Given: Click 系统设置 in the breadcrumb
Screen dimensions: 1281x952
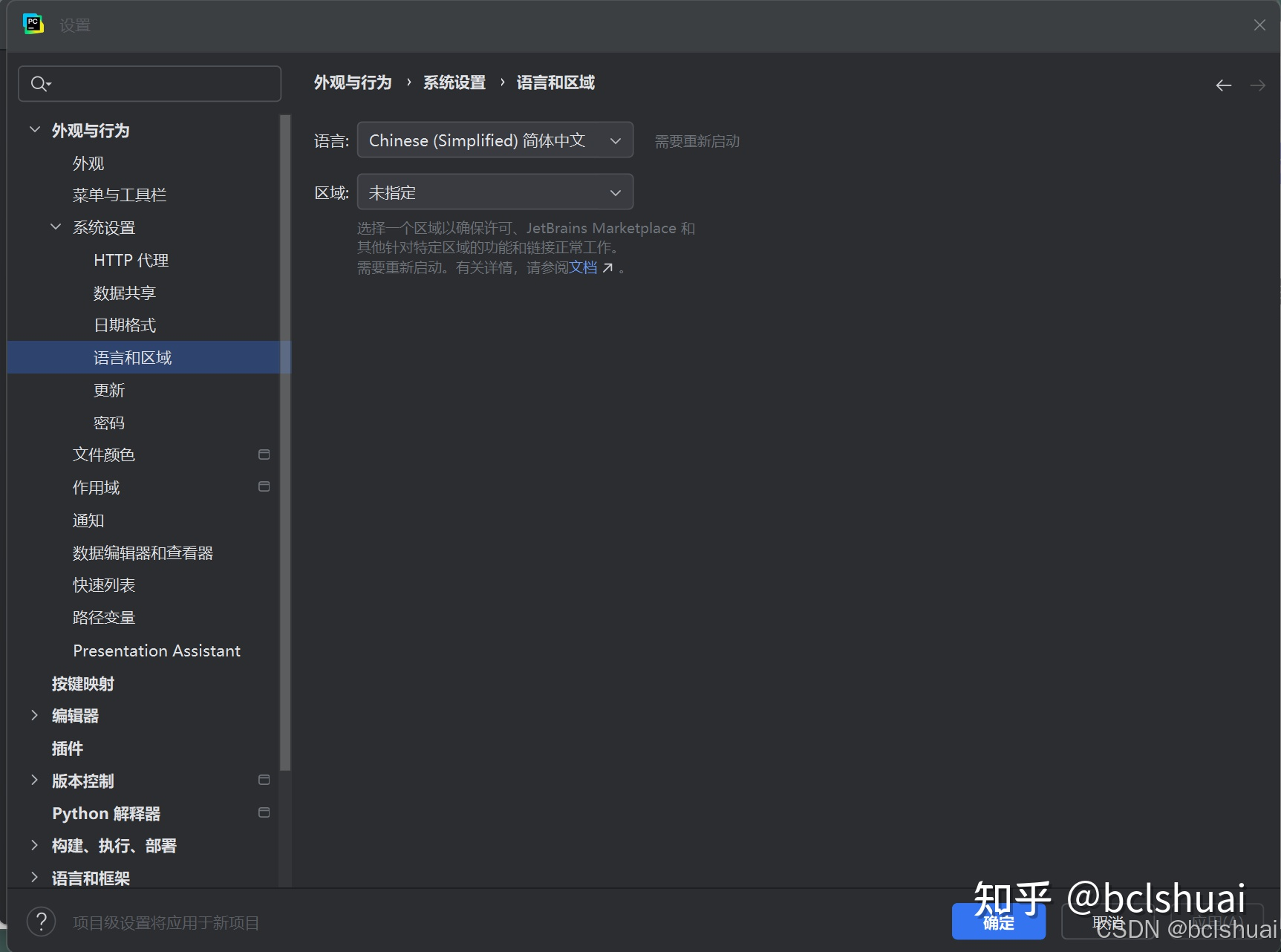Looking at the screenshot, I should (454, 82).
